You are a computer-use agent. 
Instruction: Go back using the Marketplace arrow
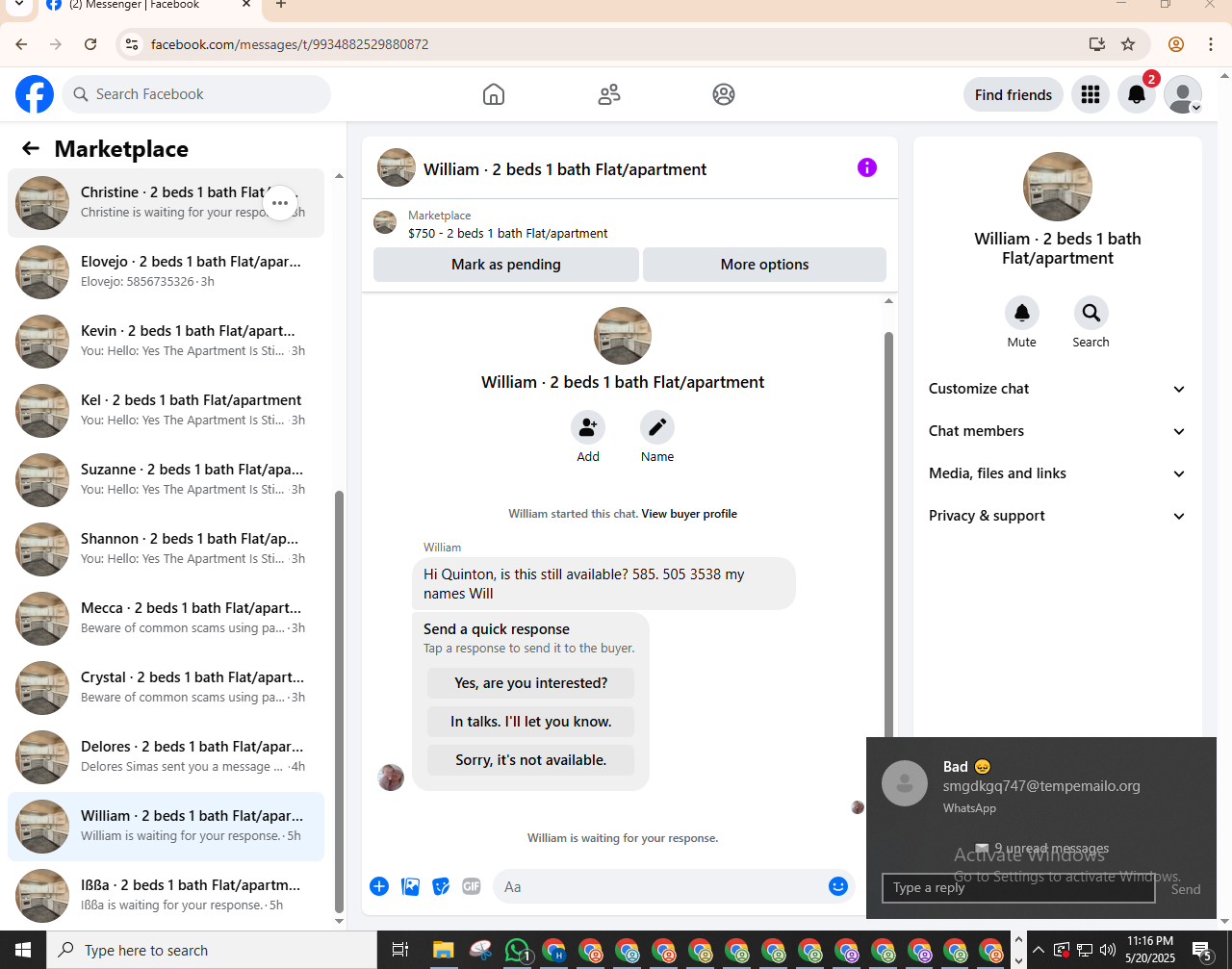tap(31, 148)
